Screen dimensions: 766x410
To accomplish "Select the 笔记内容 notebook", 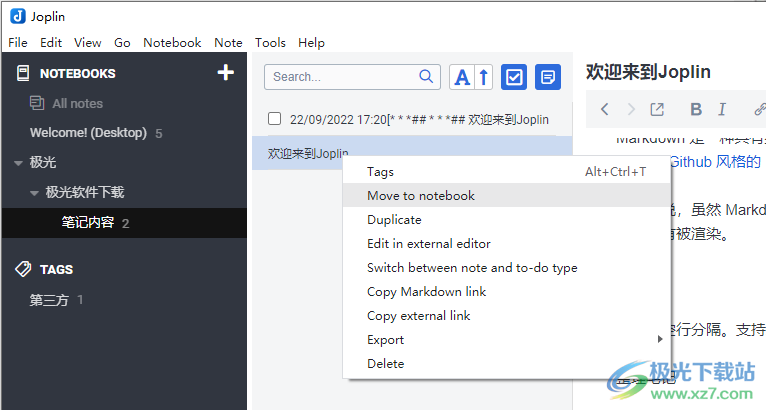I will (124, 223).
